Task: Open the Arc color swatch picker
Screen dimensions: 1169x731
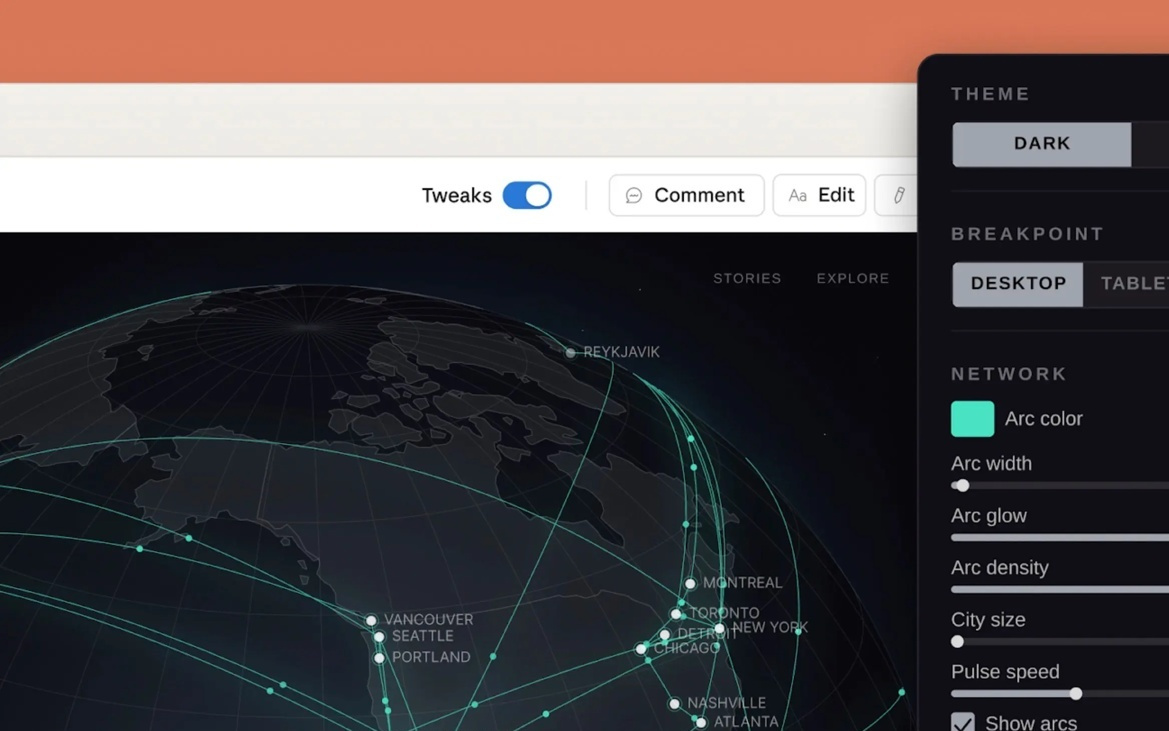Action: pos(972,419)
